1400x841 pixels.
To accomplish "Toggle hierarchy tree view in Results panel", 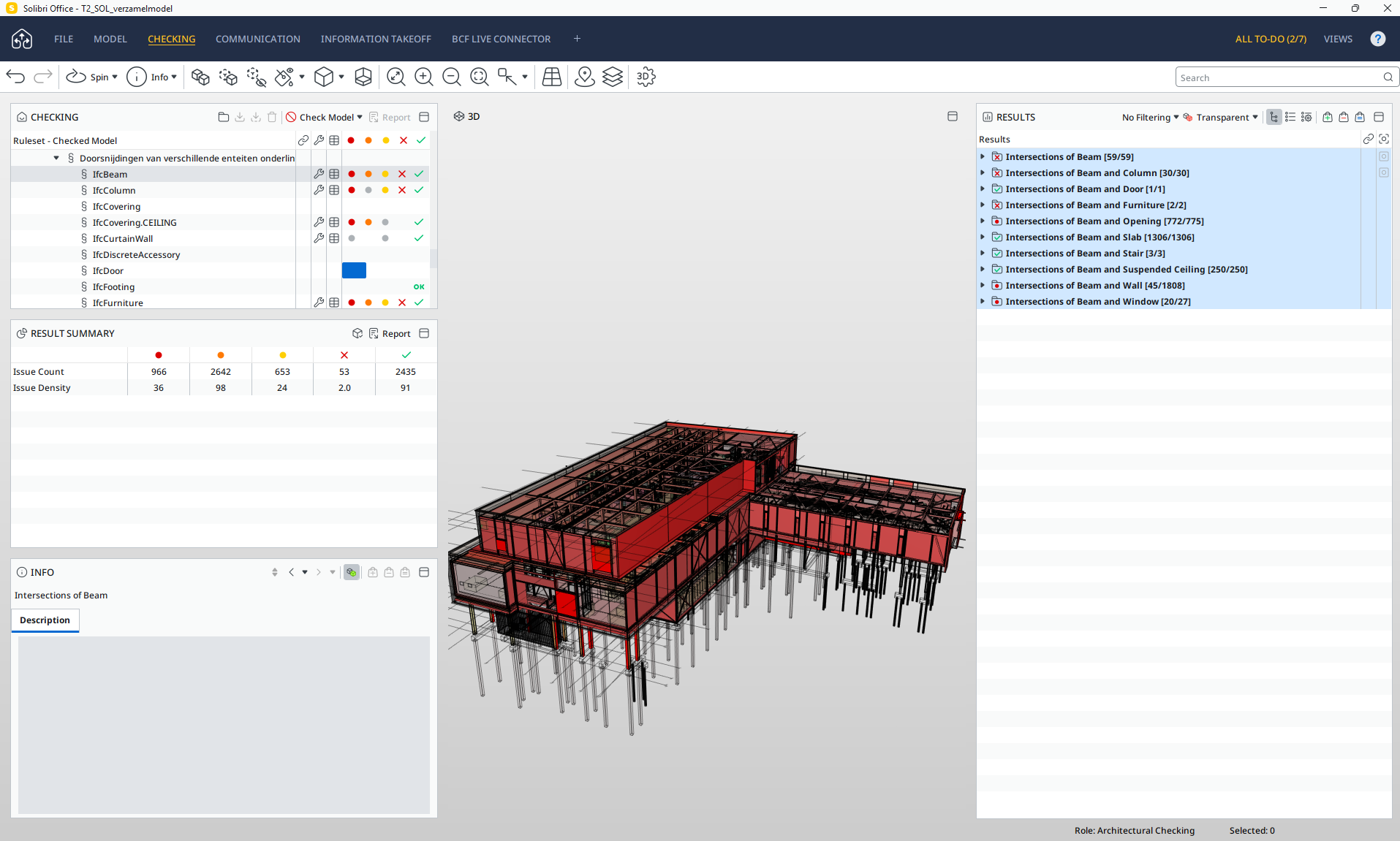I will (1274, 117).
